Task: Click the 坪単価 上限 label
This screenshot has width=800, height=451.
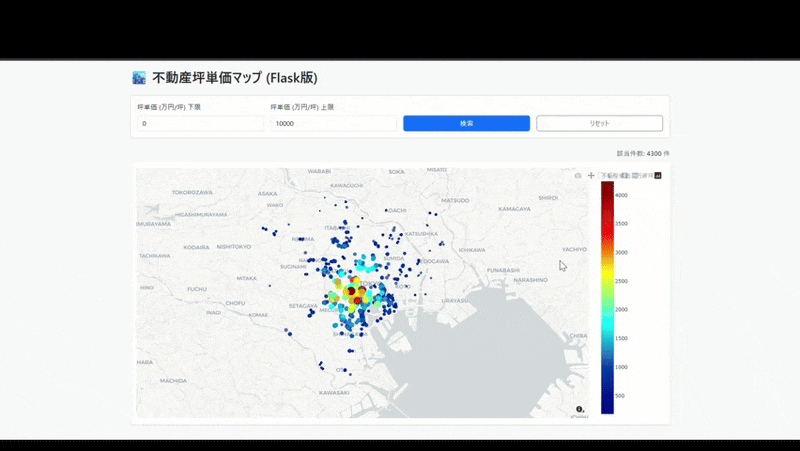Action: [302, 107]
